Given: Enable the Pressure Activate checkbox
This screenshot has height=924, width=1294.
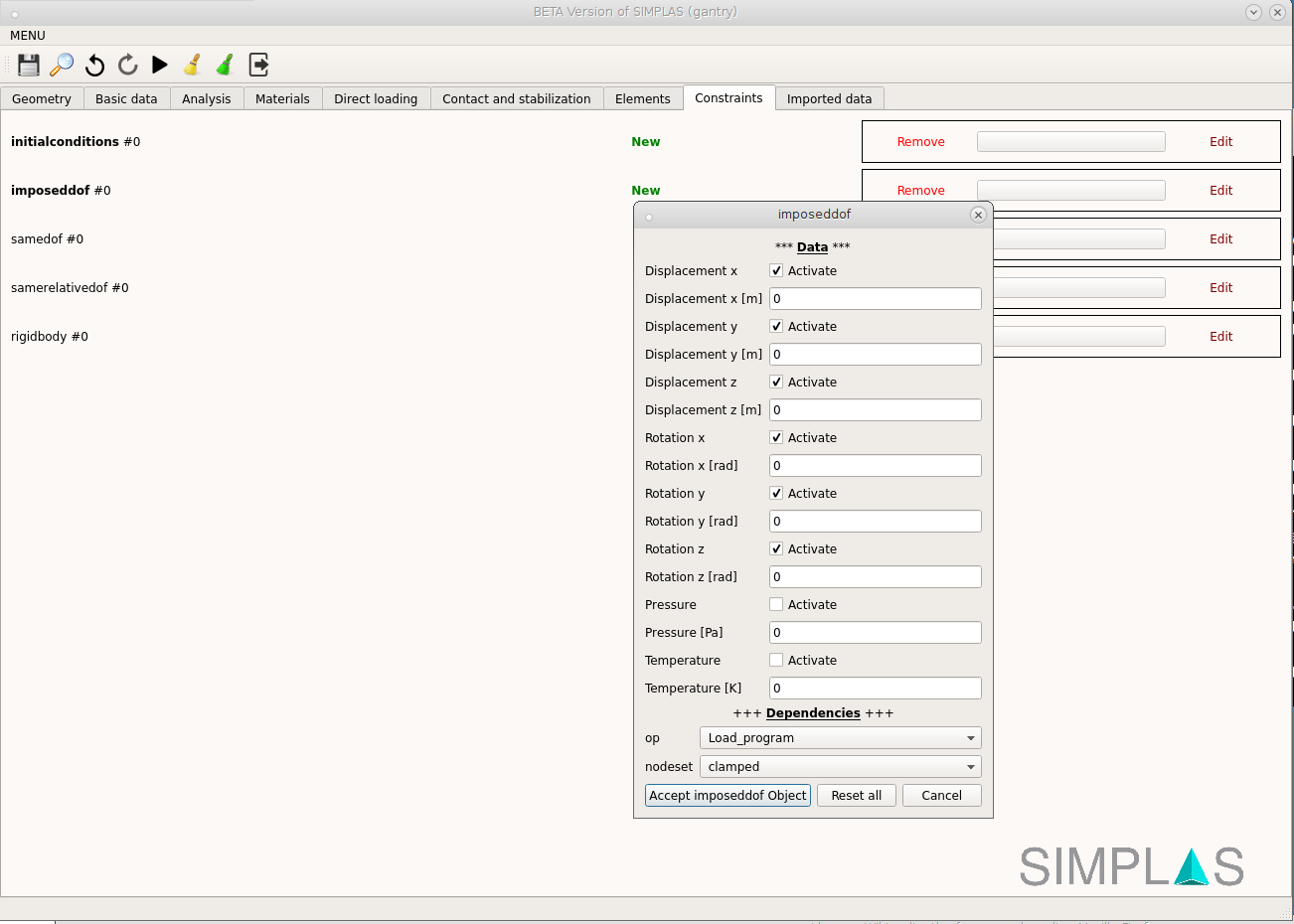Looking at the screenshot, I should (x=776, y=605).
